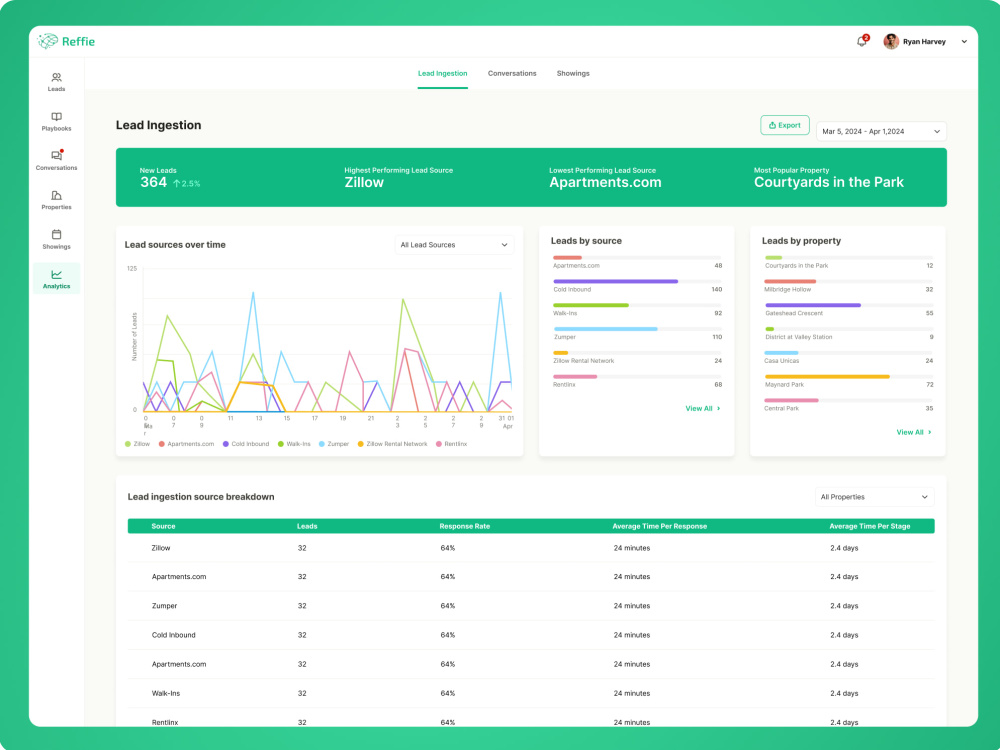This screenshot has width=1000, height=750.
Task: Click the Walk-Ins label in Leads by source
Action: coord(565,313)
